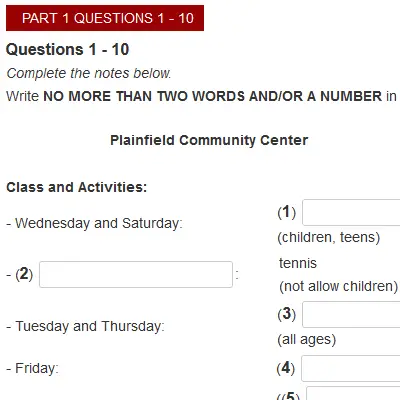The height and width of the screenshot is (400, 400).
Task: Click the bold number (3) marker
Action: click(287, 314)
